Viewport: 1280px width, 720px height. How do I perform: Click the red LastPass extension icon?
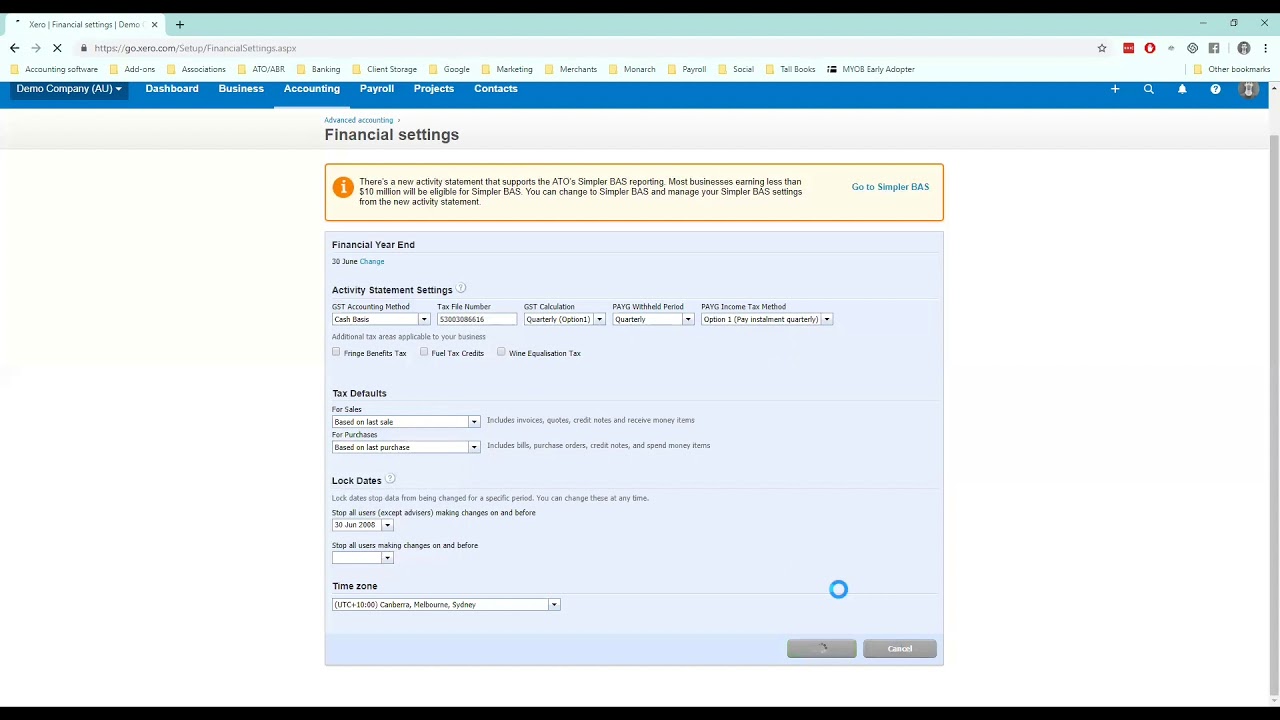pos(1129,48)
